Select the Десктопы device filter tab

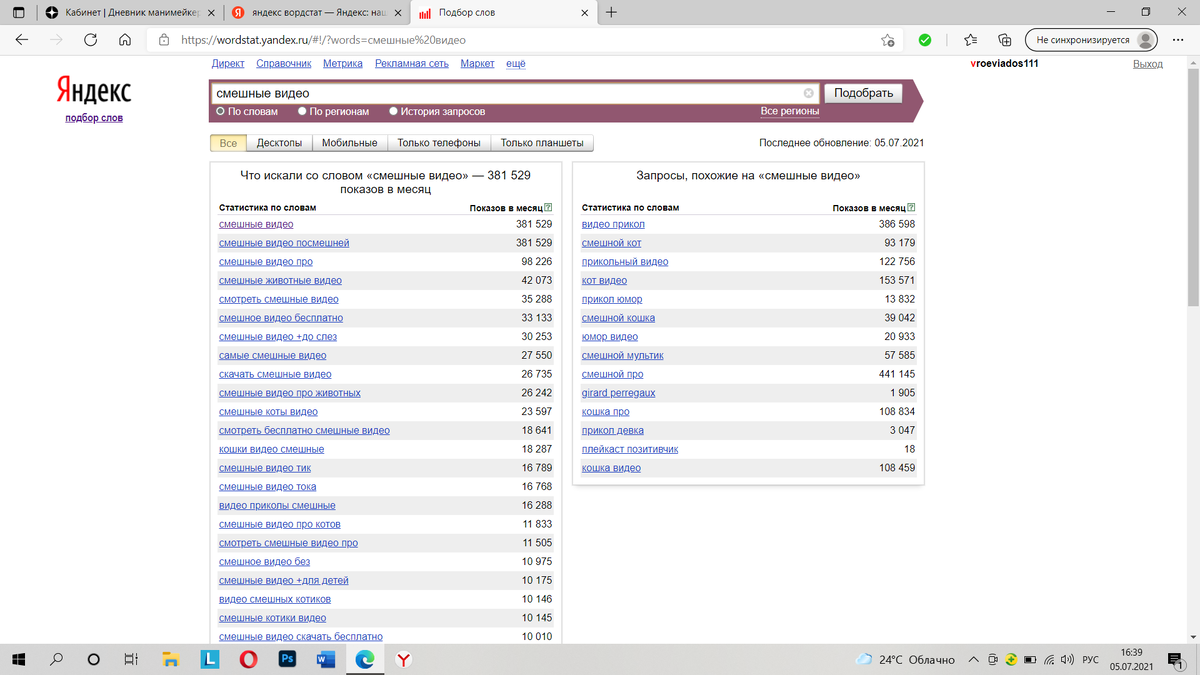(279, 143)
